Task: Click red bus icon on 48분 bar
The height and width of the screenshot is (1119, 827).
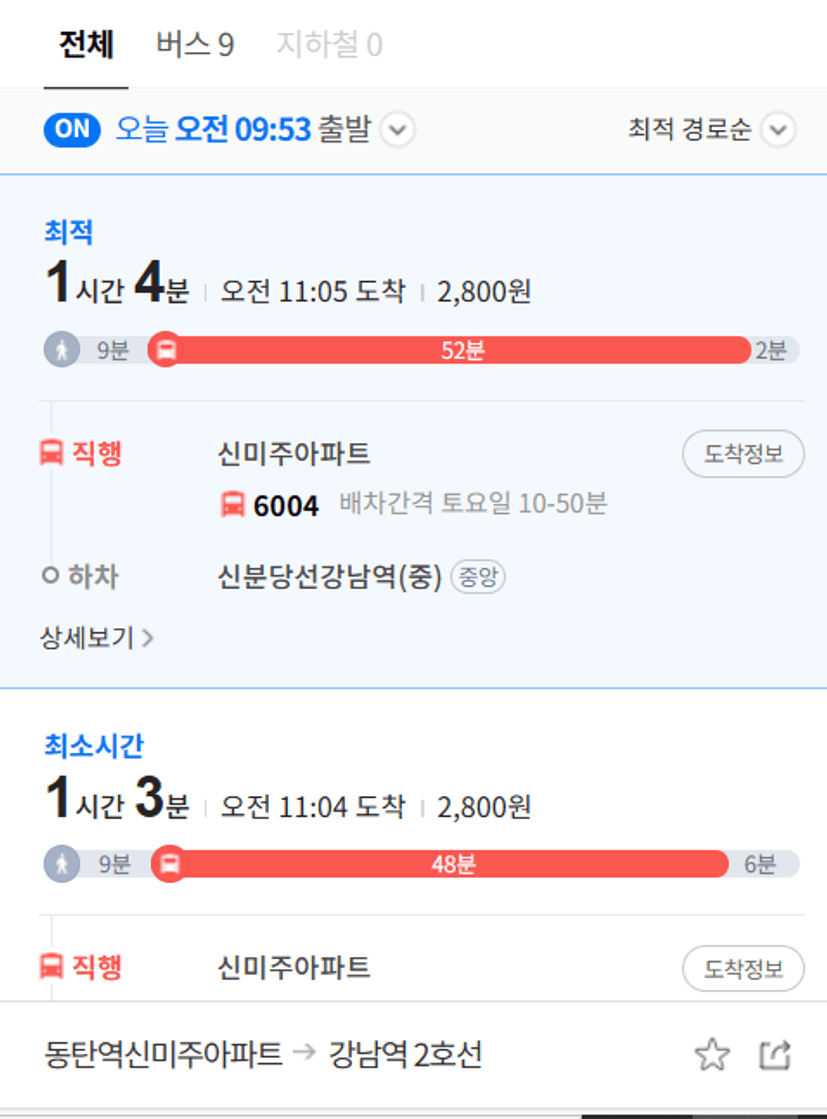Action: click(x=169, y=864)
